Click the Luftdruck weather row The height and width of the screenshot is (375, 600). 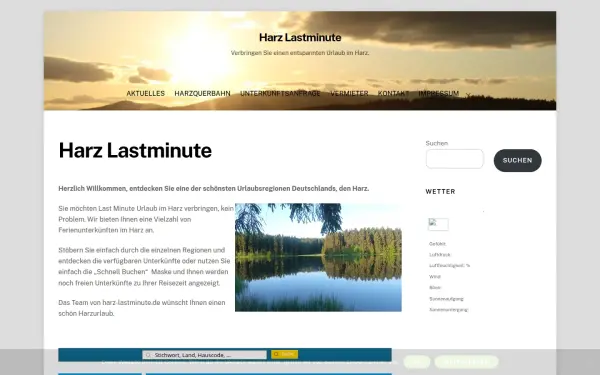[440, 254]
